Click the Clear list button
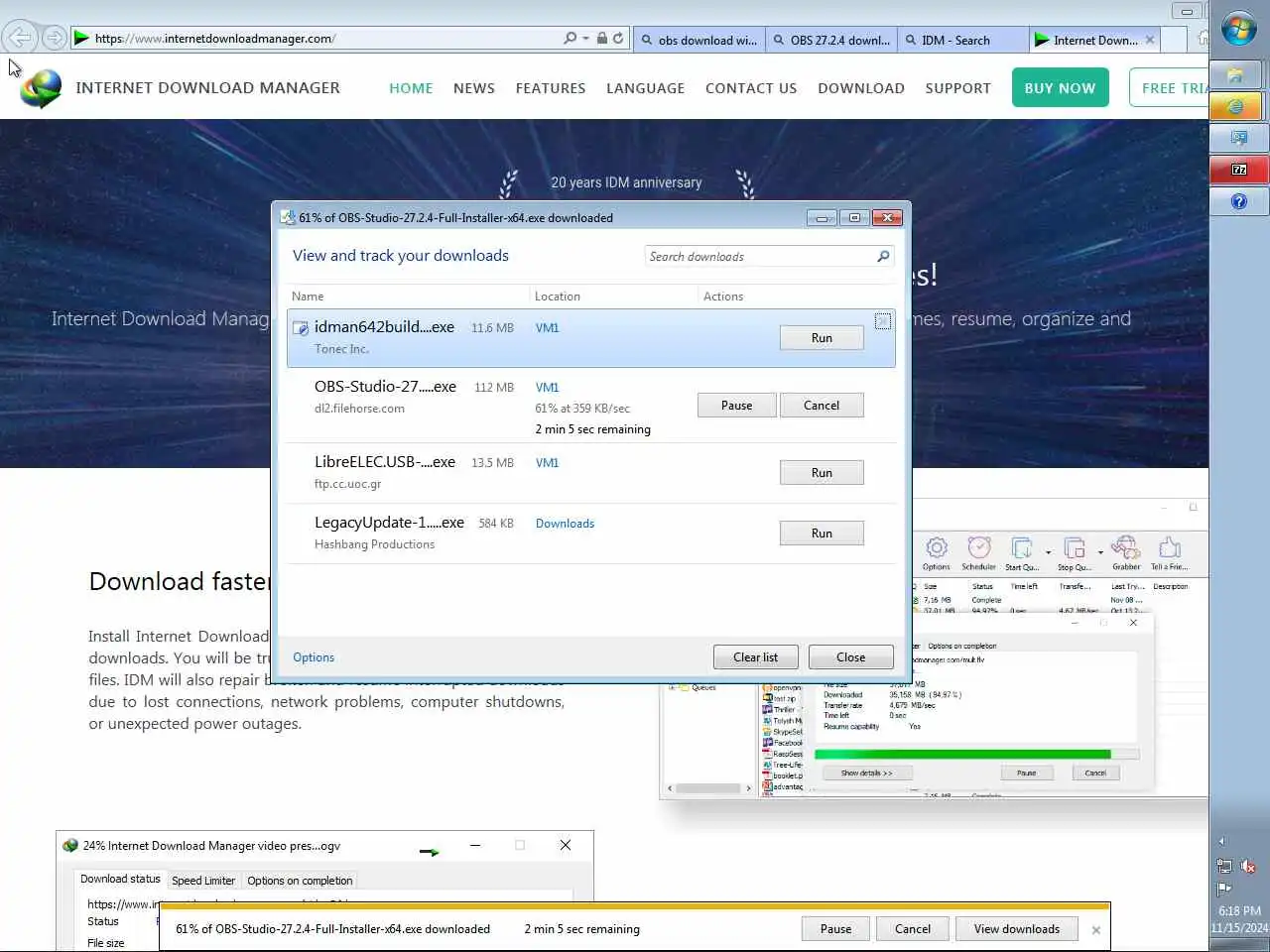Viewport: 1270px width, 952px height. 755,657
